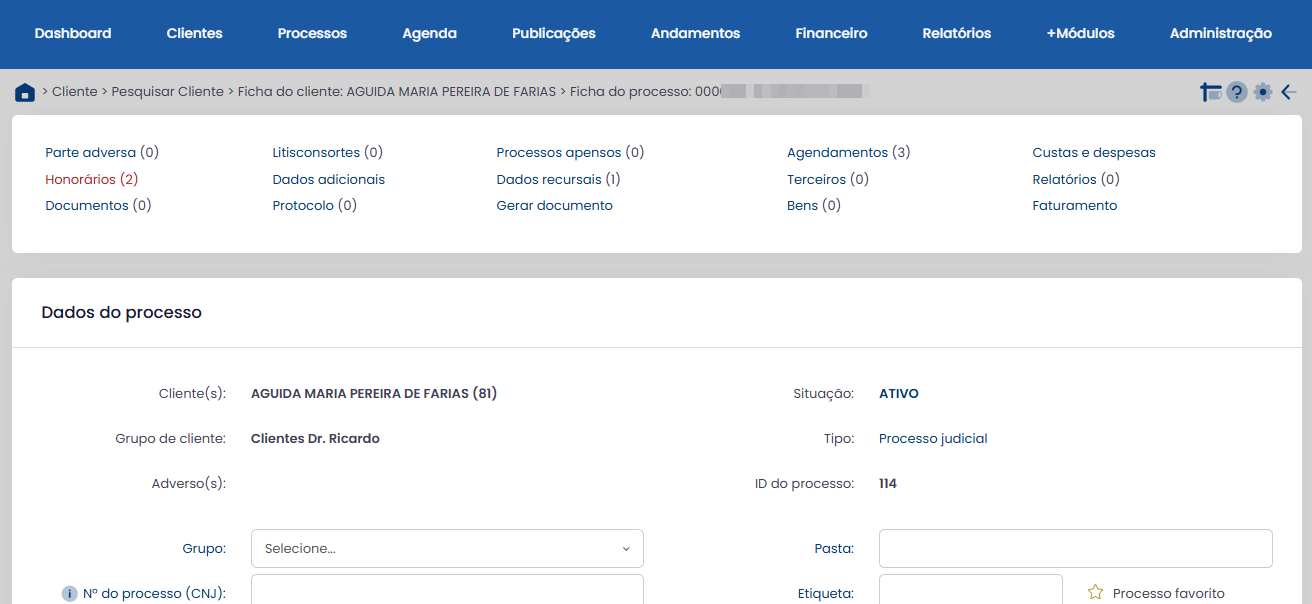This screenshot has width=1312, height=604.
Task: Click into the Pasta input field
Action: (1075, 549)
